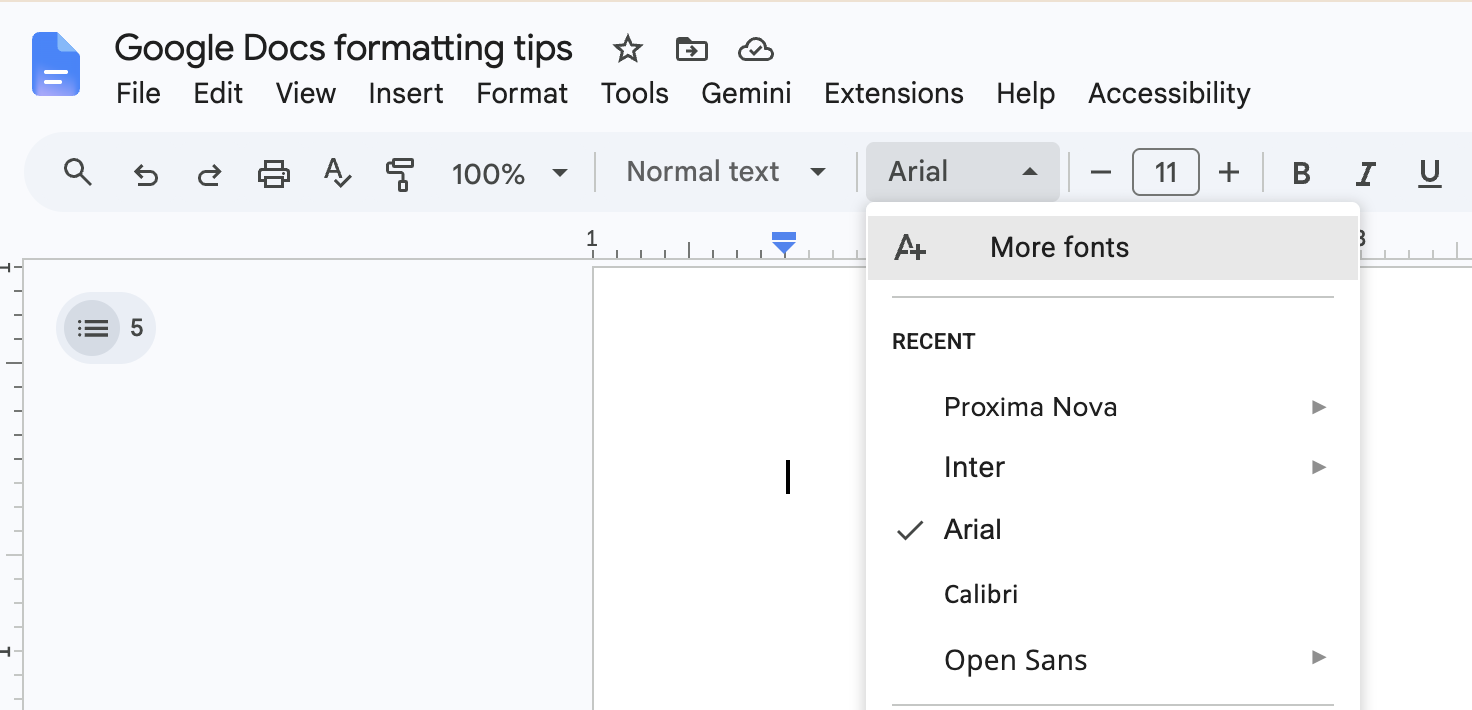Move document using folder icon
Screen dimensions: 1472x710
[691, 48]
